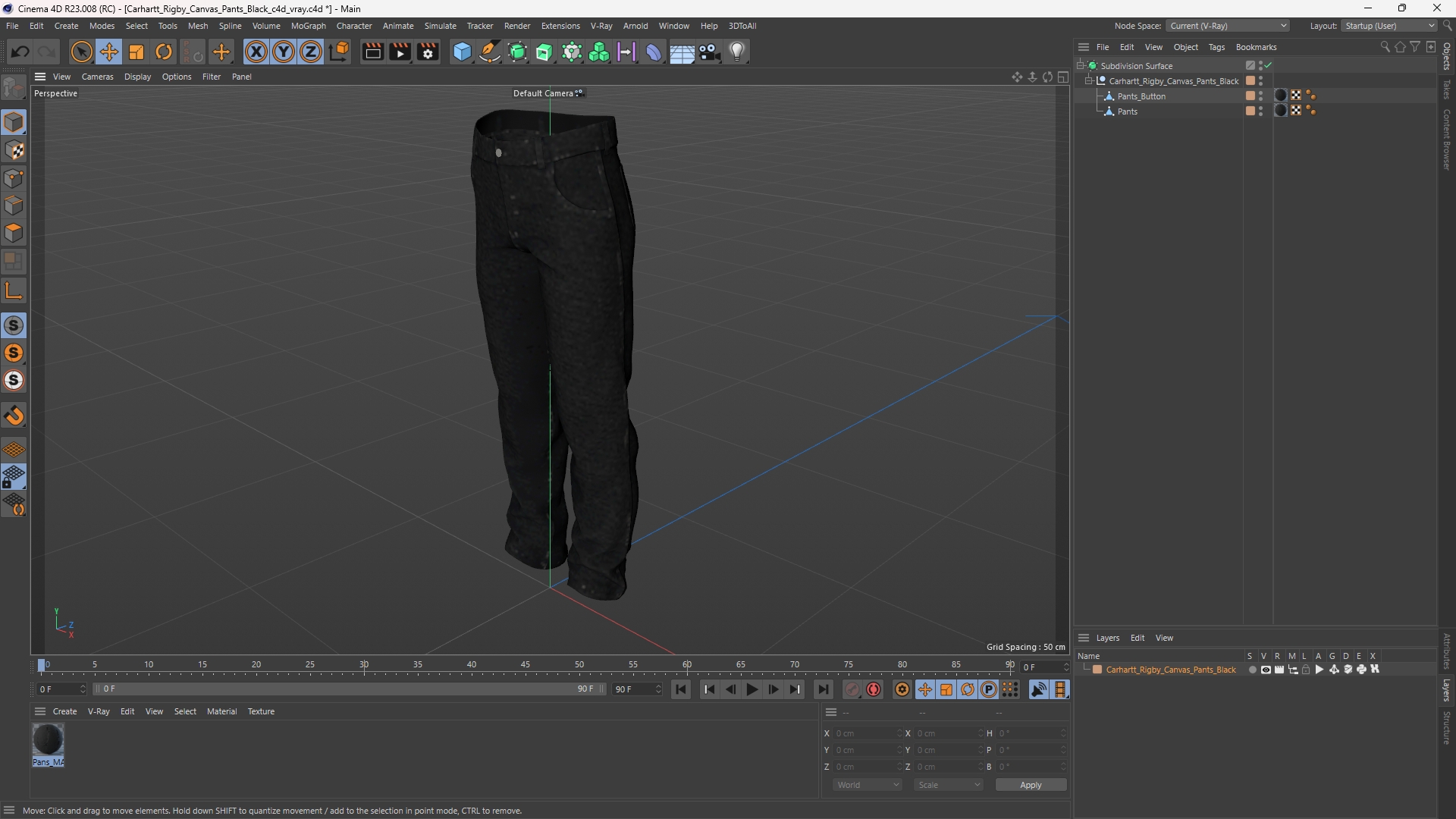The image size is (1456, 819).
Task: Open the Tags menu in Object Manager
Action: (1216, 47)
